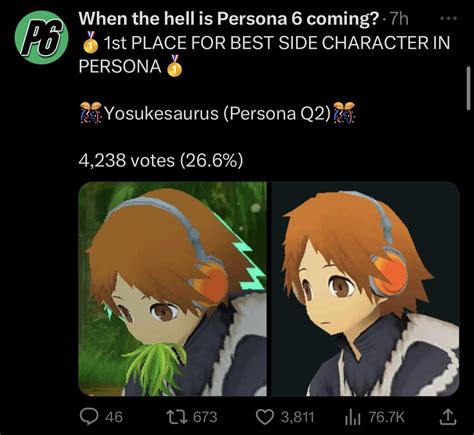The width and height of the screenshot is (474, 435).
Task: Click the reply speech bubble icon
Action: (x=89, y=417)
